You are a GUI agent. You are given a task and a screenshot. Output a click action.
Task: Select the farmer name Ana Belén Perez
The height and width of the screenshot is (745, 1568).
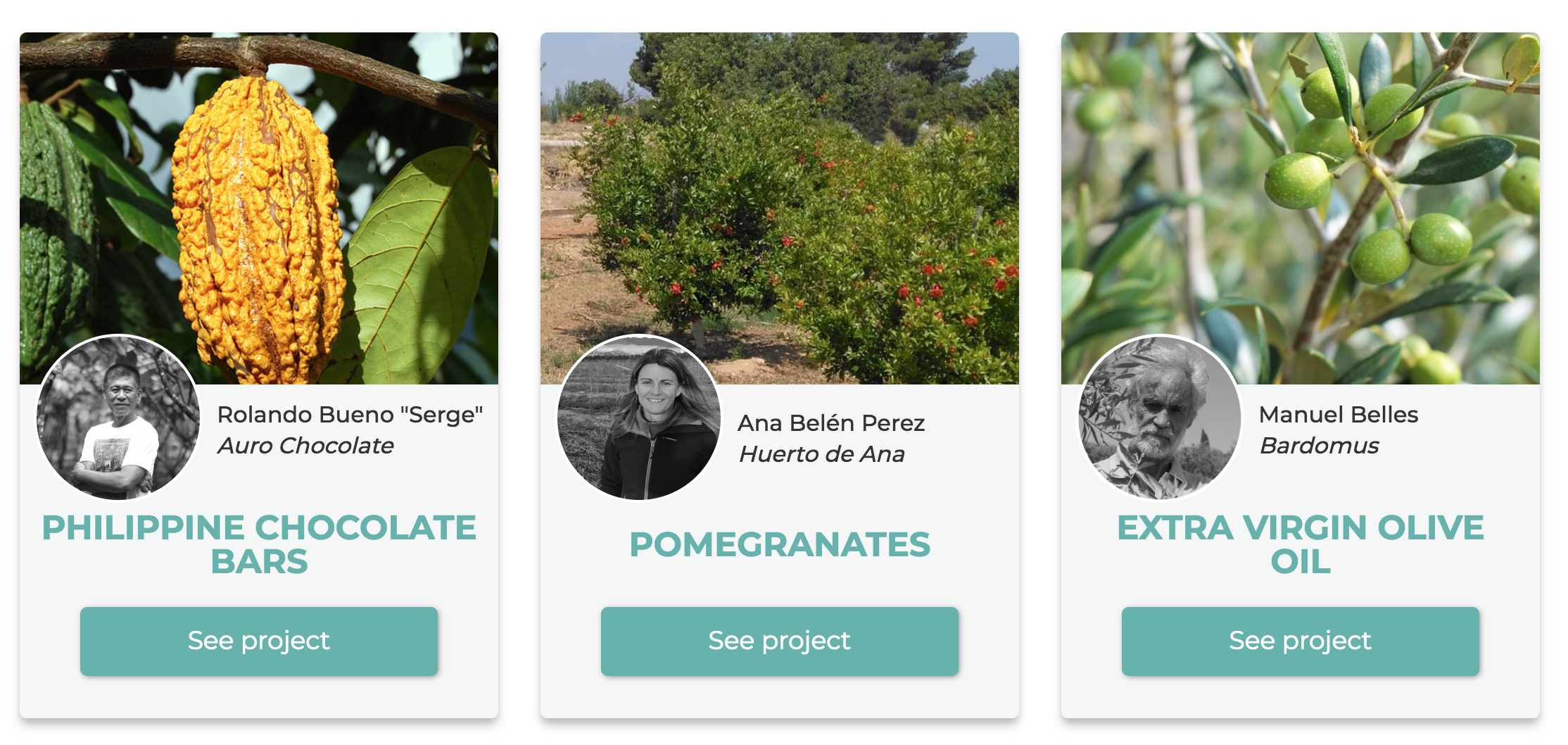[x=832, y=422]
